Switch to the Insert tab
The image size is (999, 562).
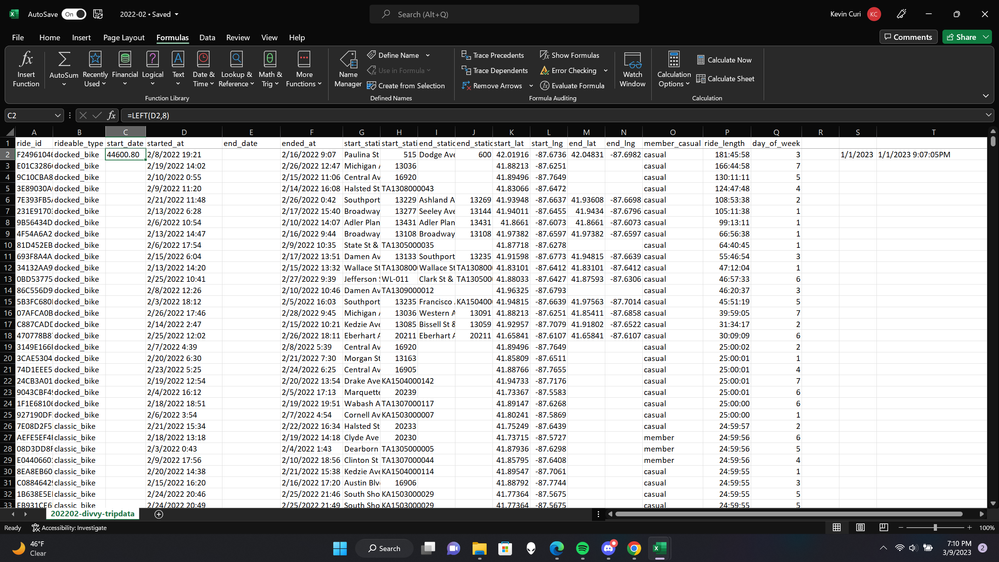click(81, 38)
